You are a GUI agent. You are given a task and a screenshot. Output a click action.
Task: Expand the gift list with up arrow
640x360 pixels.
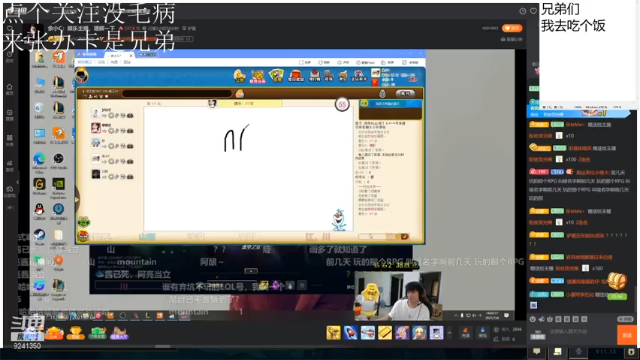(449, 333)
